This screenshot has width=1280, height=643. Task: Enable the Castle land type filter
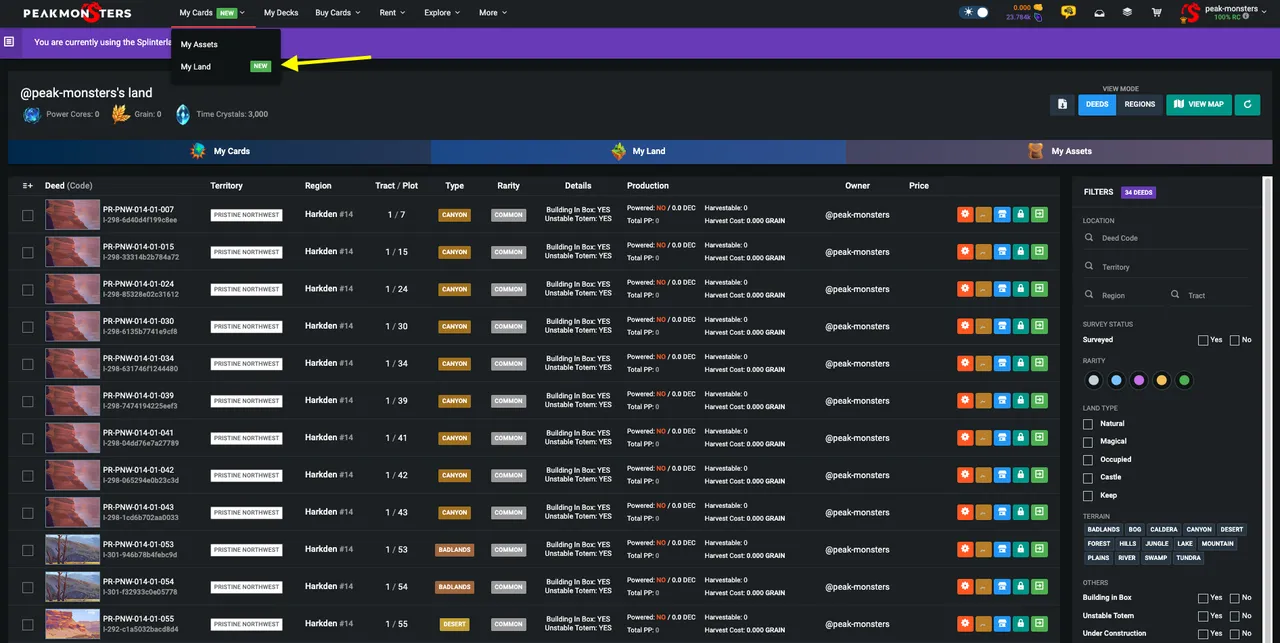[1088, 478]
